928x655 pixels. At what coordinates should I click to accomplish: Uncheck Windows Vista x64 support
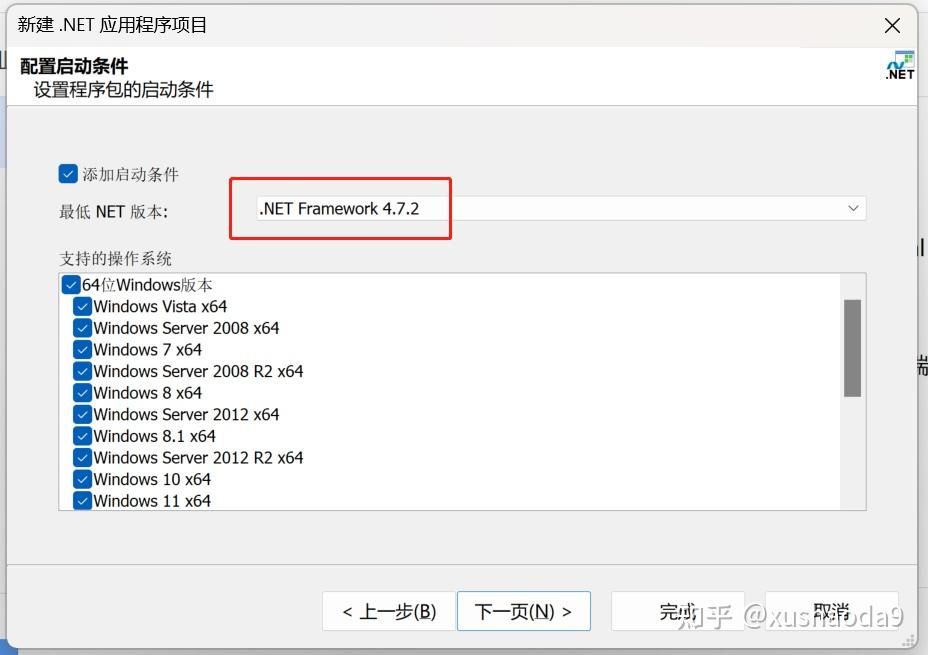(82, 306)
